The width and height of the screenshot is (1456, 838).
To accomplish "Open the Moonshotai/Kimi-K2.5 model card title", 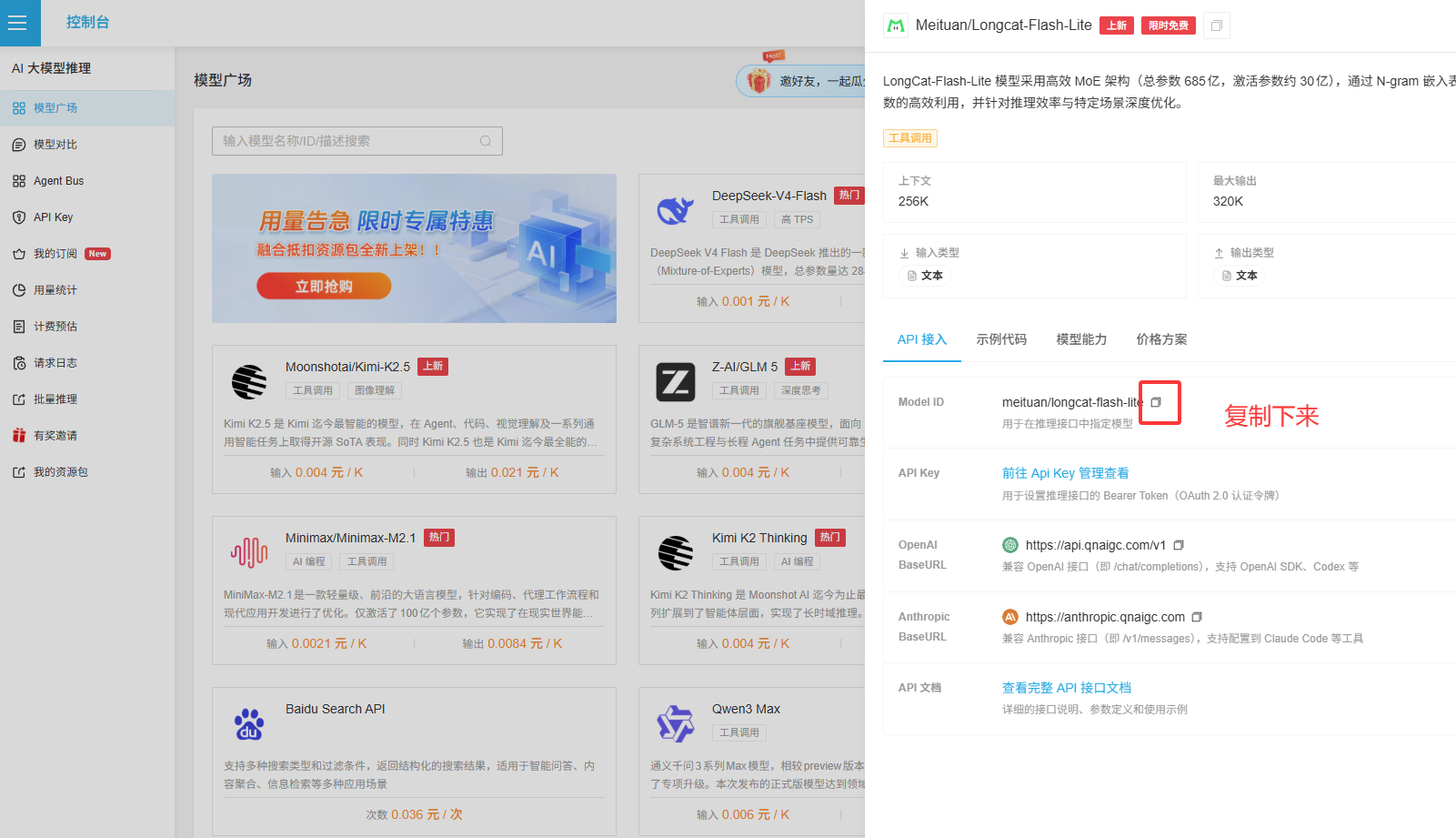I will (347, 367).
